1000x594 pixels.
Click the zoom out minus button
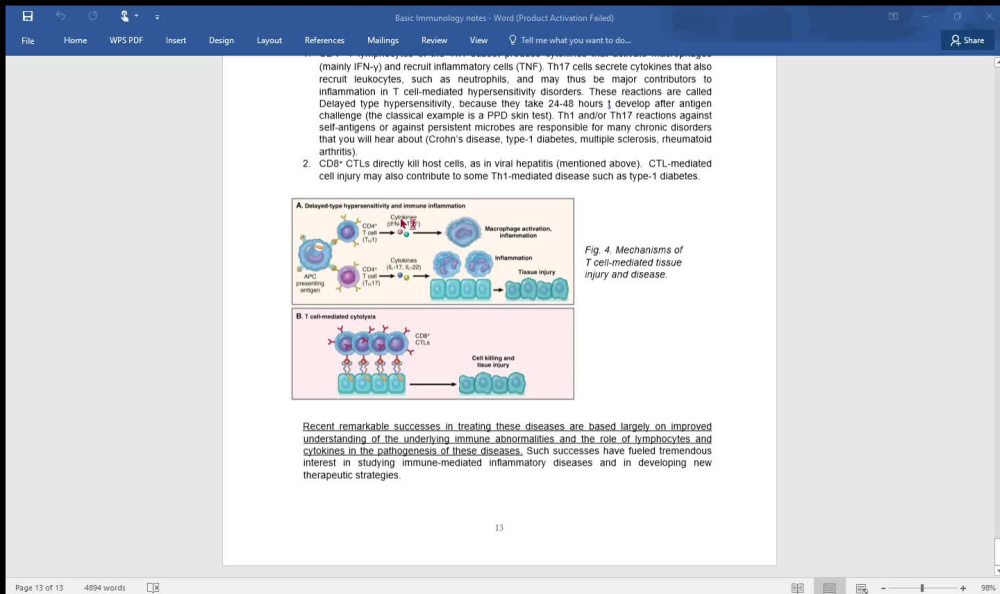pos(883,588)
